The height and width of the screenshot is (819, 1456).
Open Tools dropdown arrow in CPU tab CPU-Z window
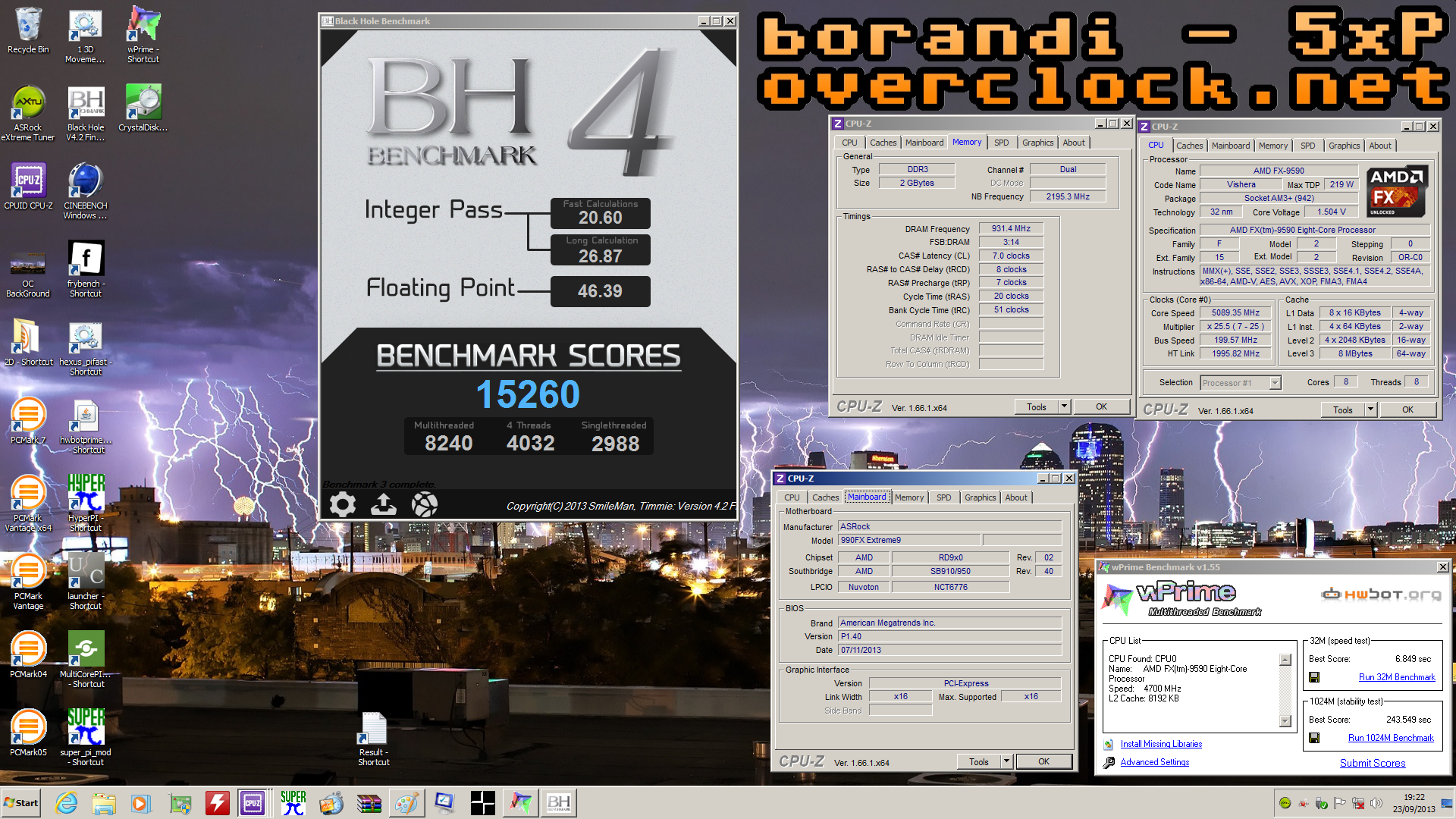tap(1370, 409)
